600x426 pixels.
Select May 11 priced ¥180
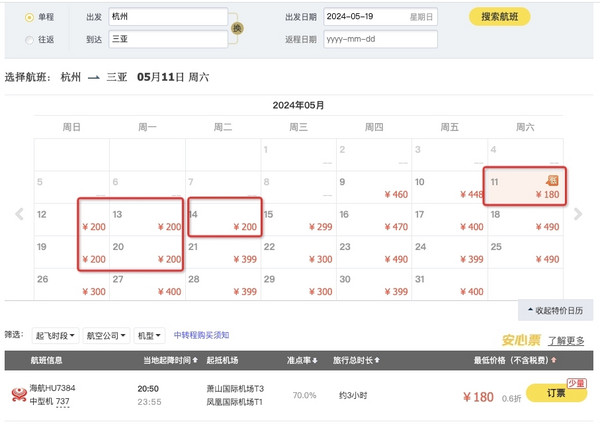coord(525,187)
